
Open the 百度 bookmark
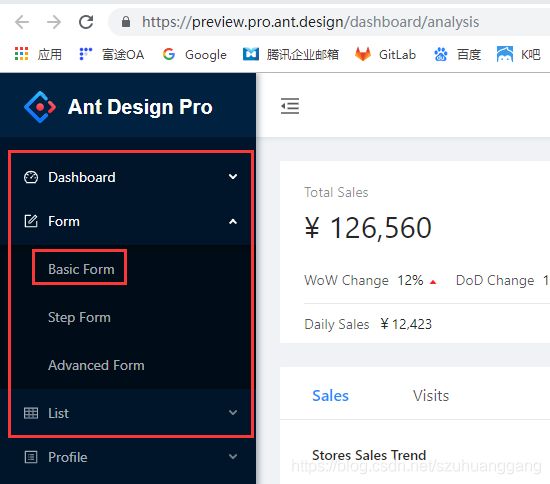(x=457, y=54)
